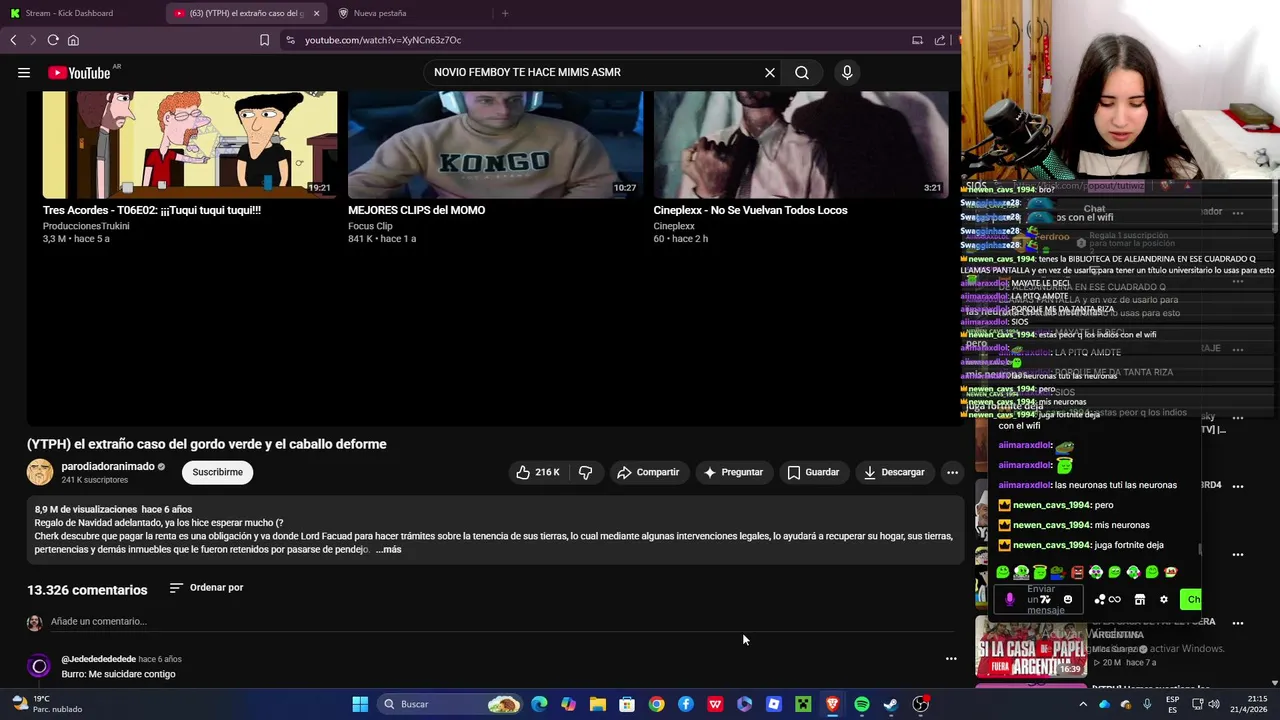Viewport: 1280px width, 720px height.
Task: Like the video showing 216 K
Action: click(x=538, y=472)
